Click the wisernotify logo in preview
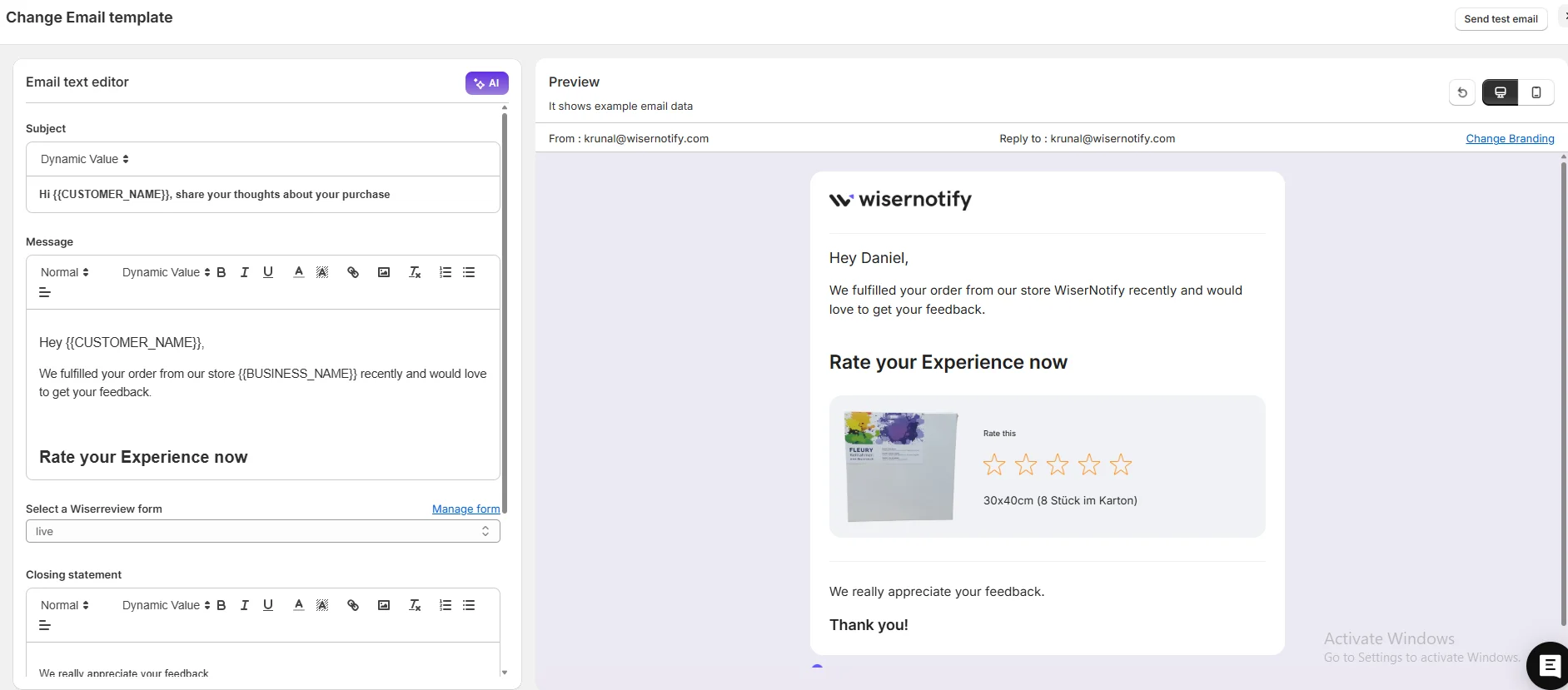1568x690 pixels. (900, 200)
